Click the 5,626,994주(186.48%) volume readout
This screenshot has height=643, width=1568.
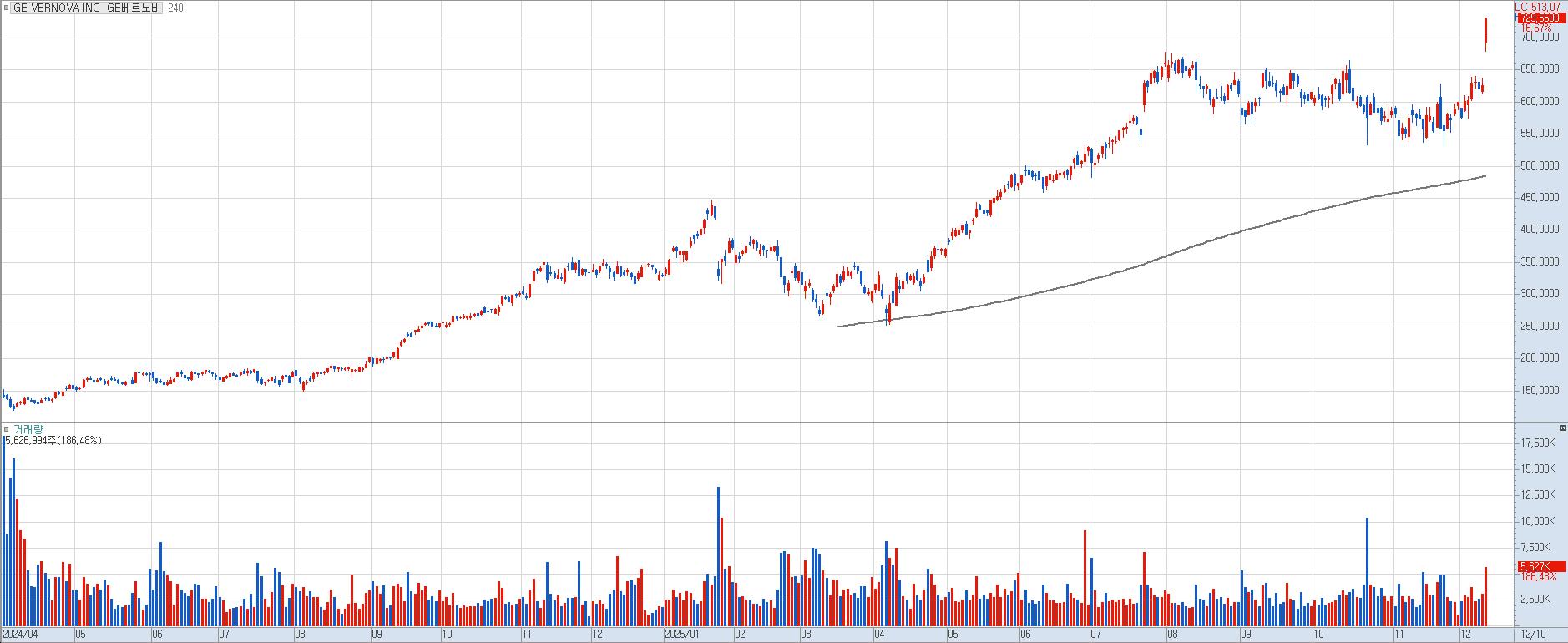(x=53, y=440)
